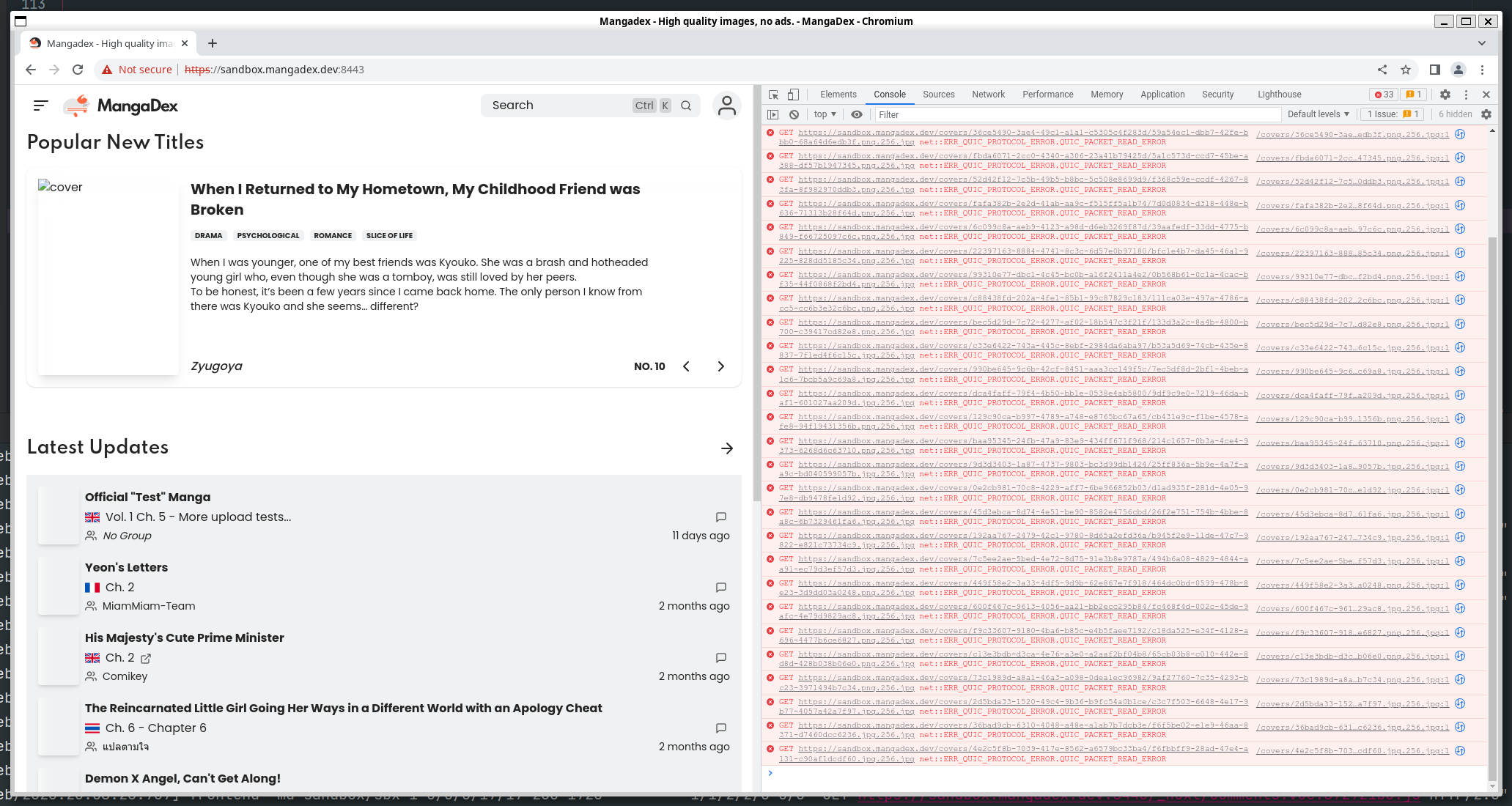Open the user account avatar menu
The image size is (1512, 806).
point(726,106)
